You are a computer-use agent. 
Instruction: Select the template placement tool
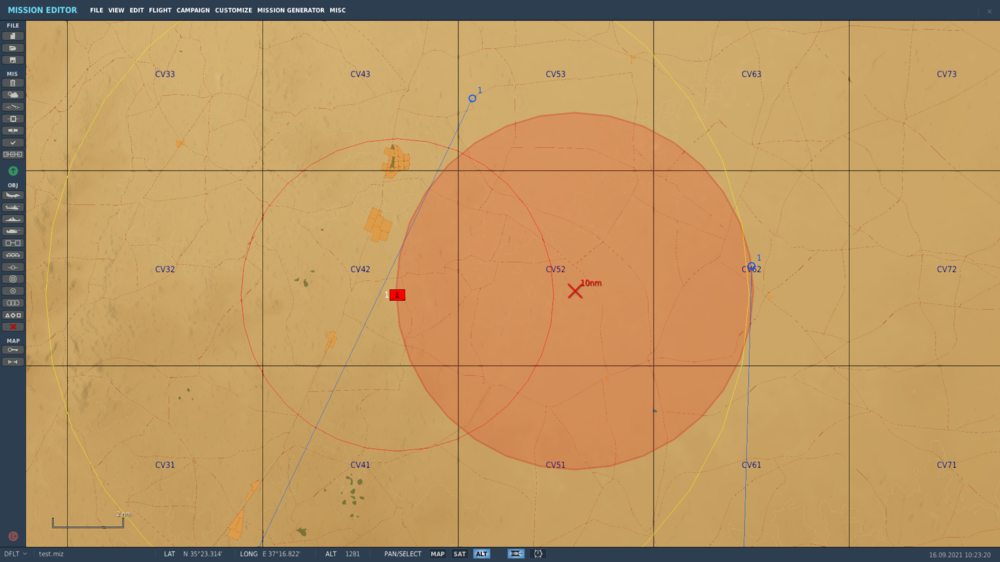coord(13,255)
